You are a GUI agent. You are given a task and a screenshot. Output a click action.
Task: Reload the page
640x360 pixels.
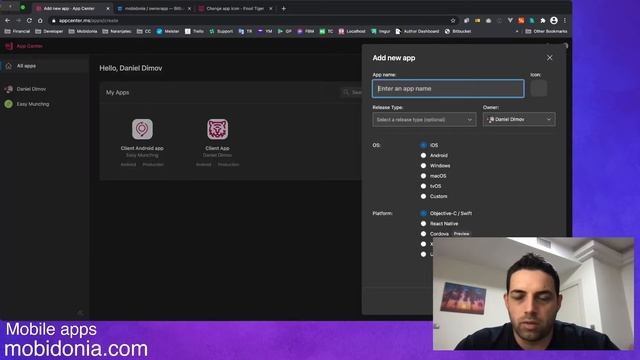coord(29,20)
